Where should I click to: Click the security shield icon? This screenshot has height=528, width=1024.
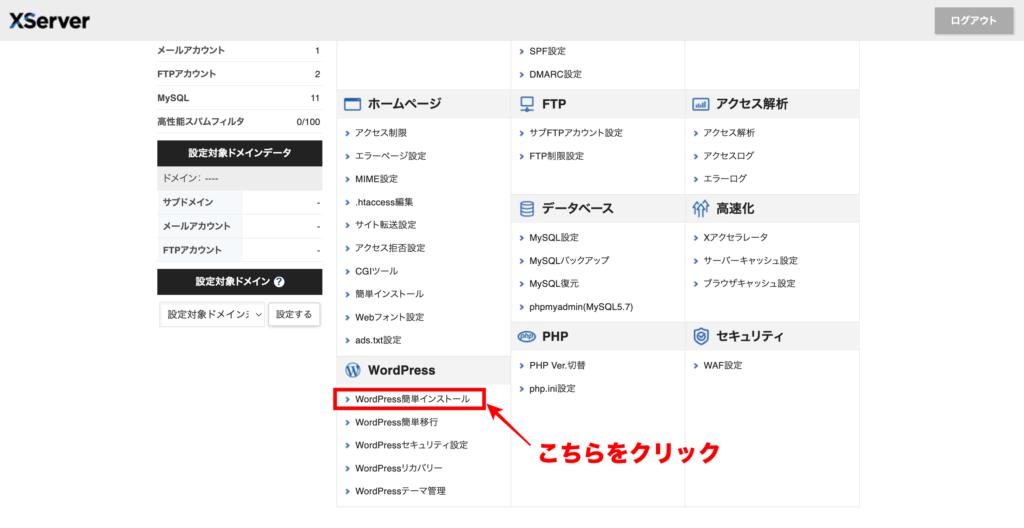point(701,336)
